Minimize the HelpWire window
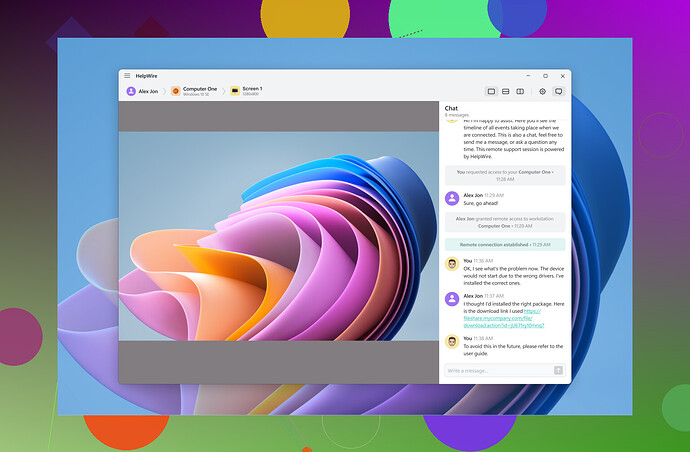This screenshot has height=452, width=690. (528, 76)
